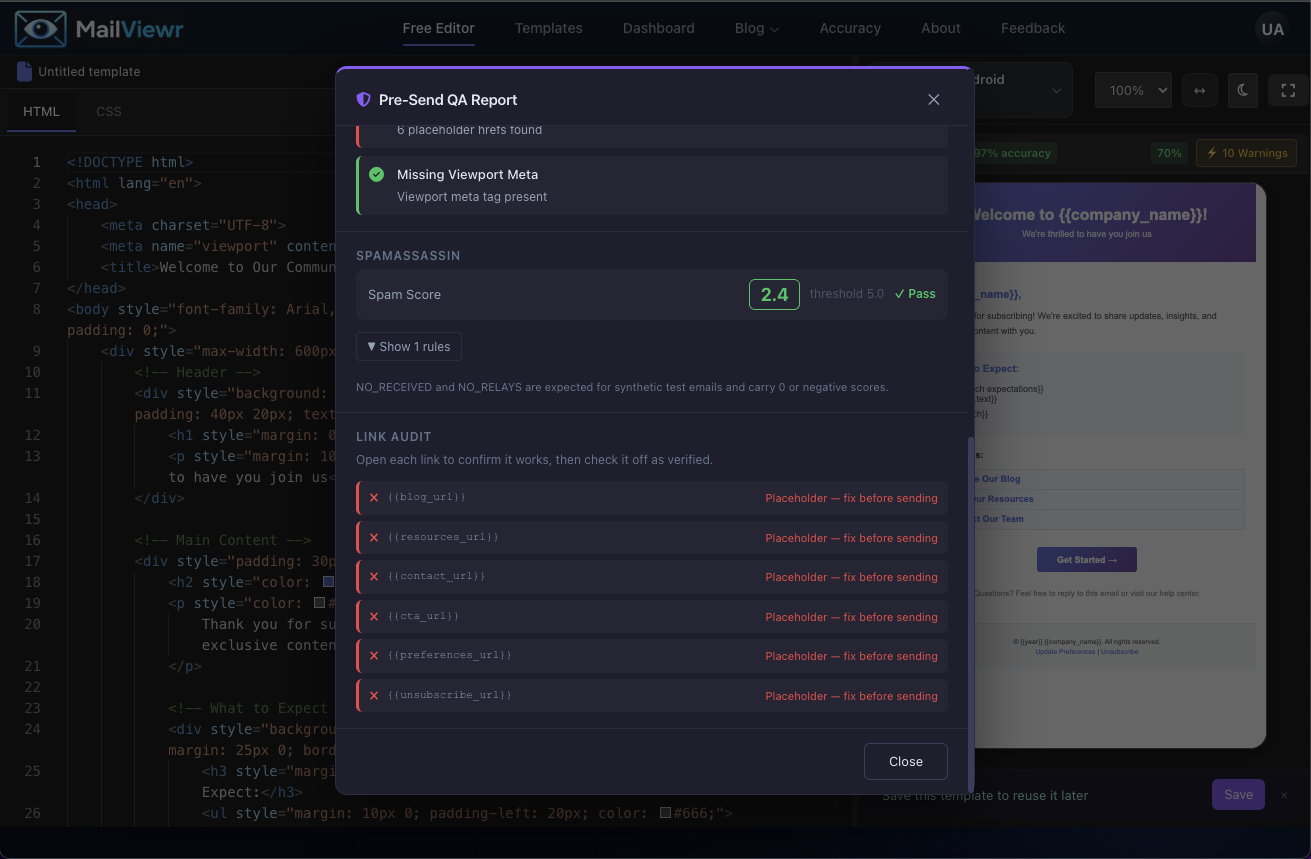This screenshot has width=1311, height=859.
Task: Click the purple Save button
Action: tap(1238, 795)
